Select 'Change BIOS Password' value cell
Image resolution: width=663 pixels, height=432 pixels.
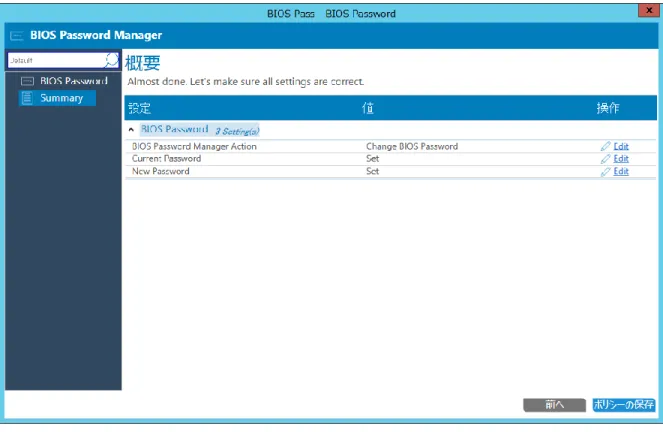pyautogui.click(x=412, y=147)
